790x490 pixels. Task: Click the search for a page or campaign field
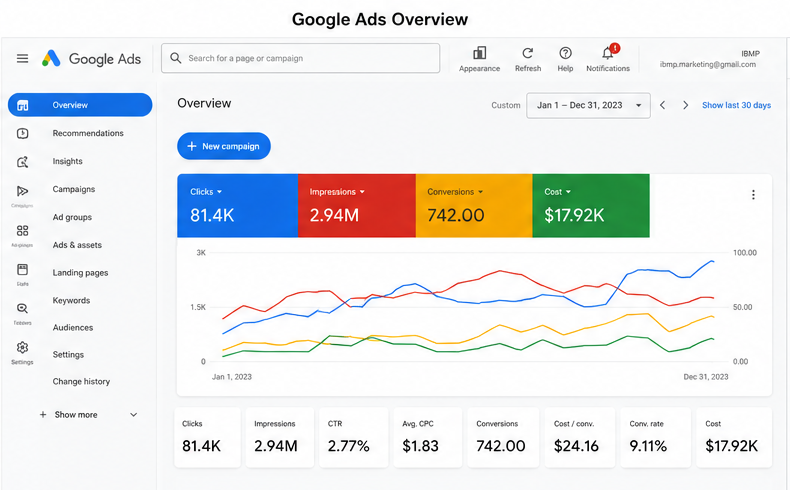pyautogui.click(x=300, y=58)
